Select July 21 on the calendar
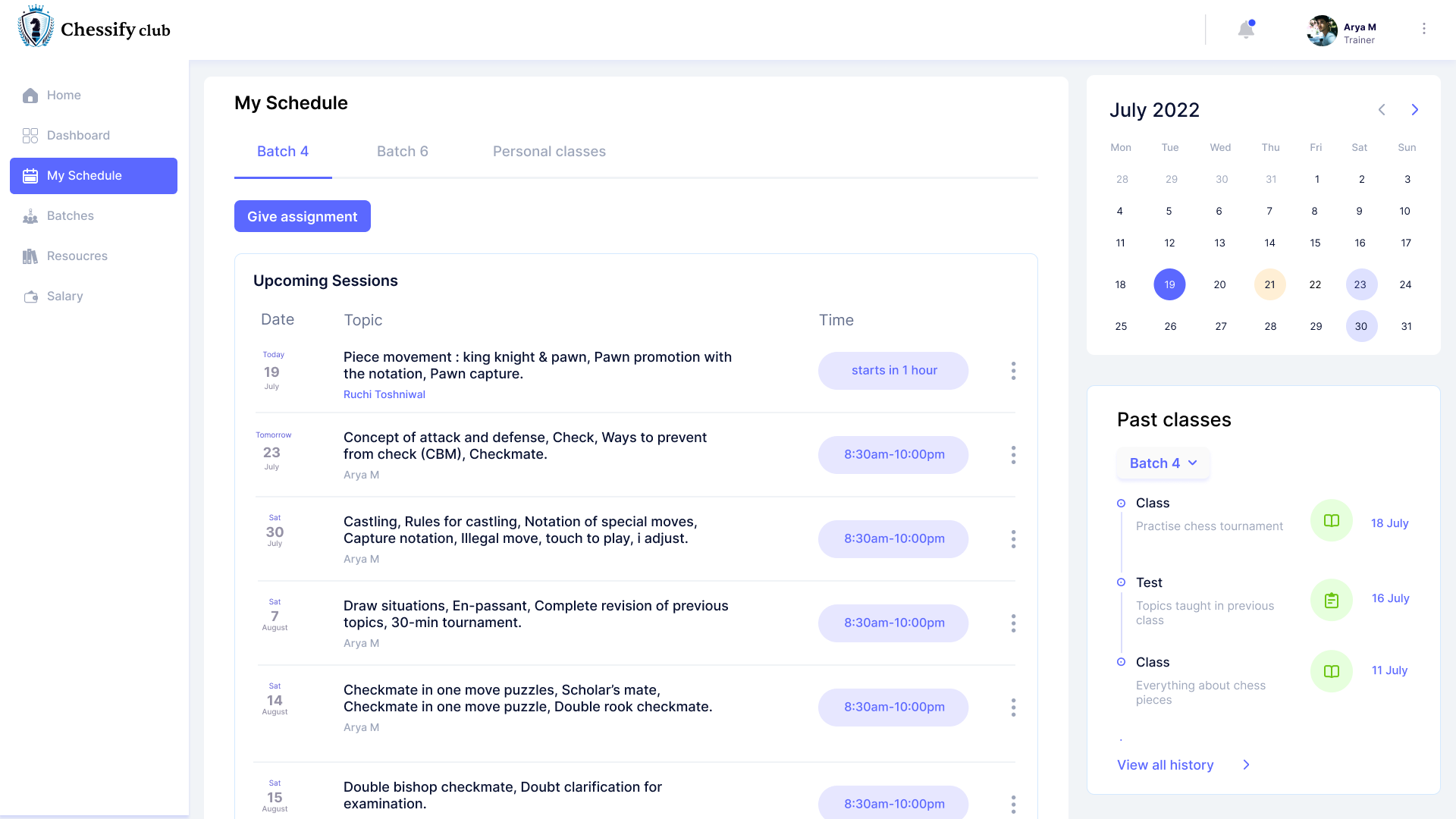This screenshot has height=819, width=1456. tap(1269, 284)
